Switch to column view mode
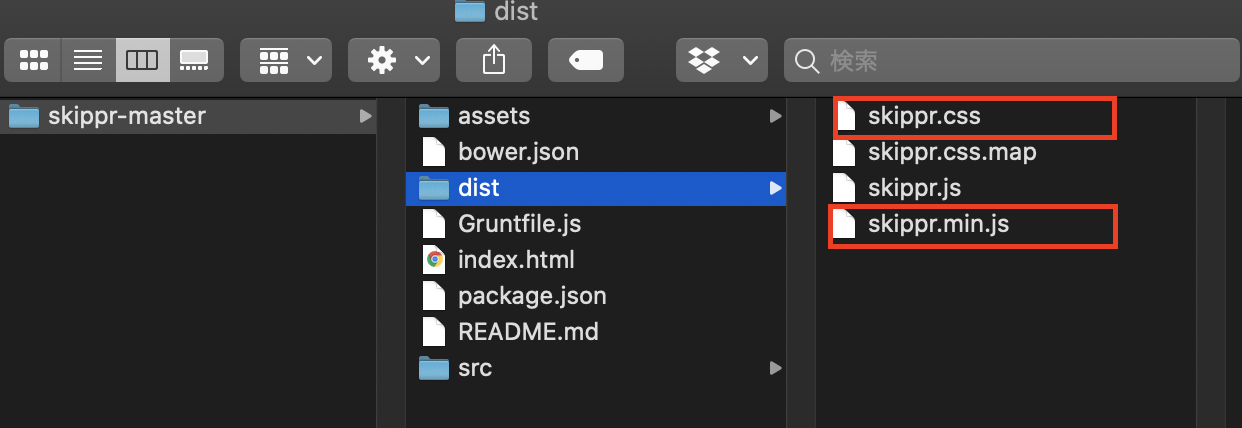 point(142,61)
